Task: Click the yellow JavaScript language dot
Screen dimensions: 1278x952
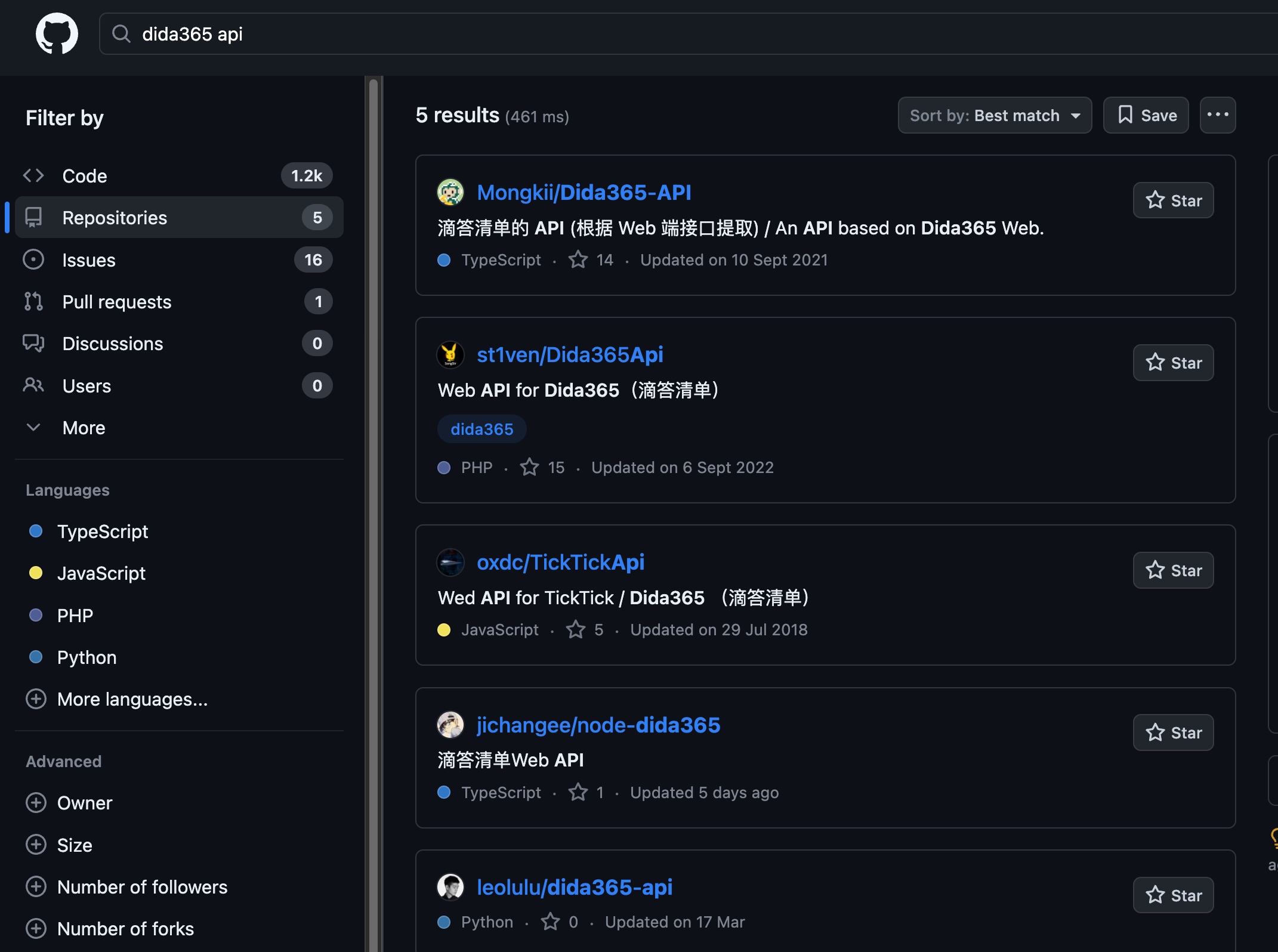Action: (x=36, y=573)
